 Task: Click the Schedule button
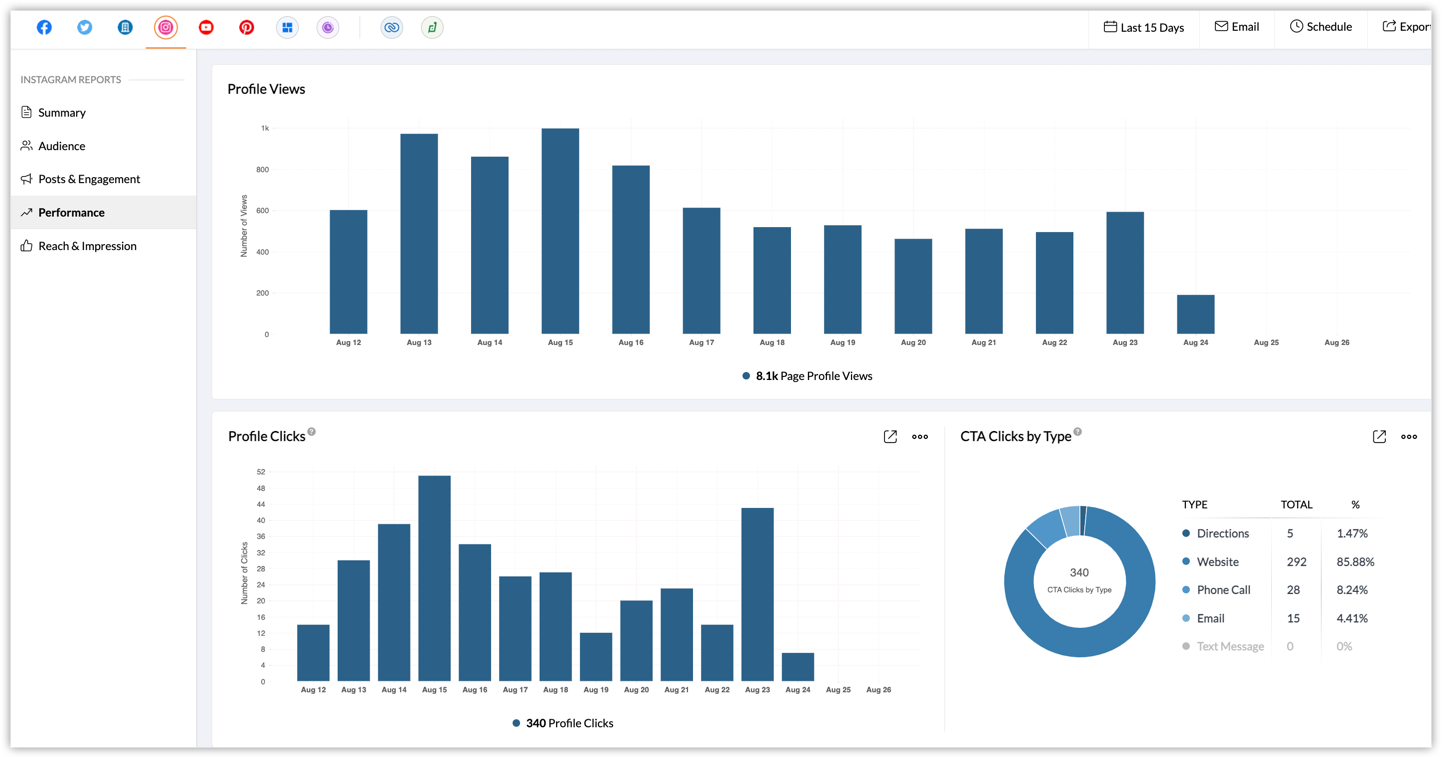[x=1320, y=27]
